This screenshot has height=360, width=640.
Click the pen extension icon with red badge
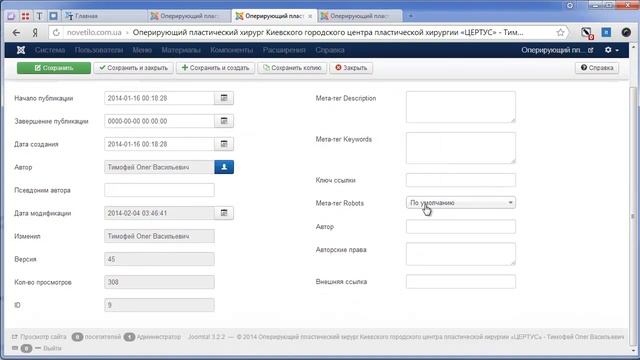coord(587,33)
